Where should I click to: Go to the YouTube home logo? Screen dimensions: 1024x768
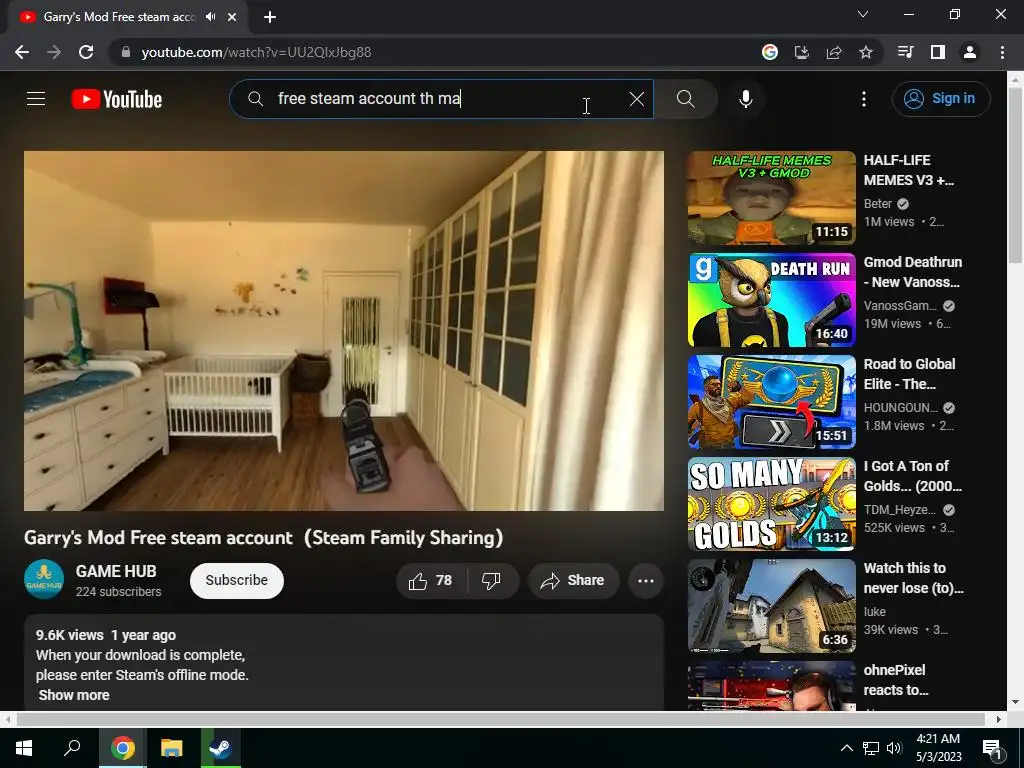(x=117, y=99)
